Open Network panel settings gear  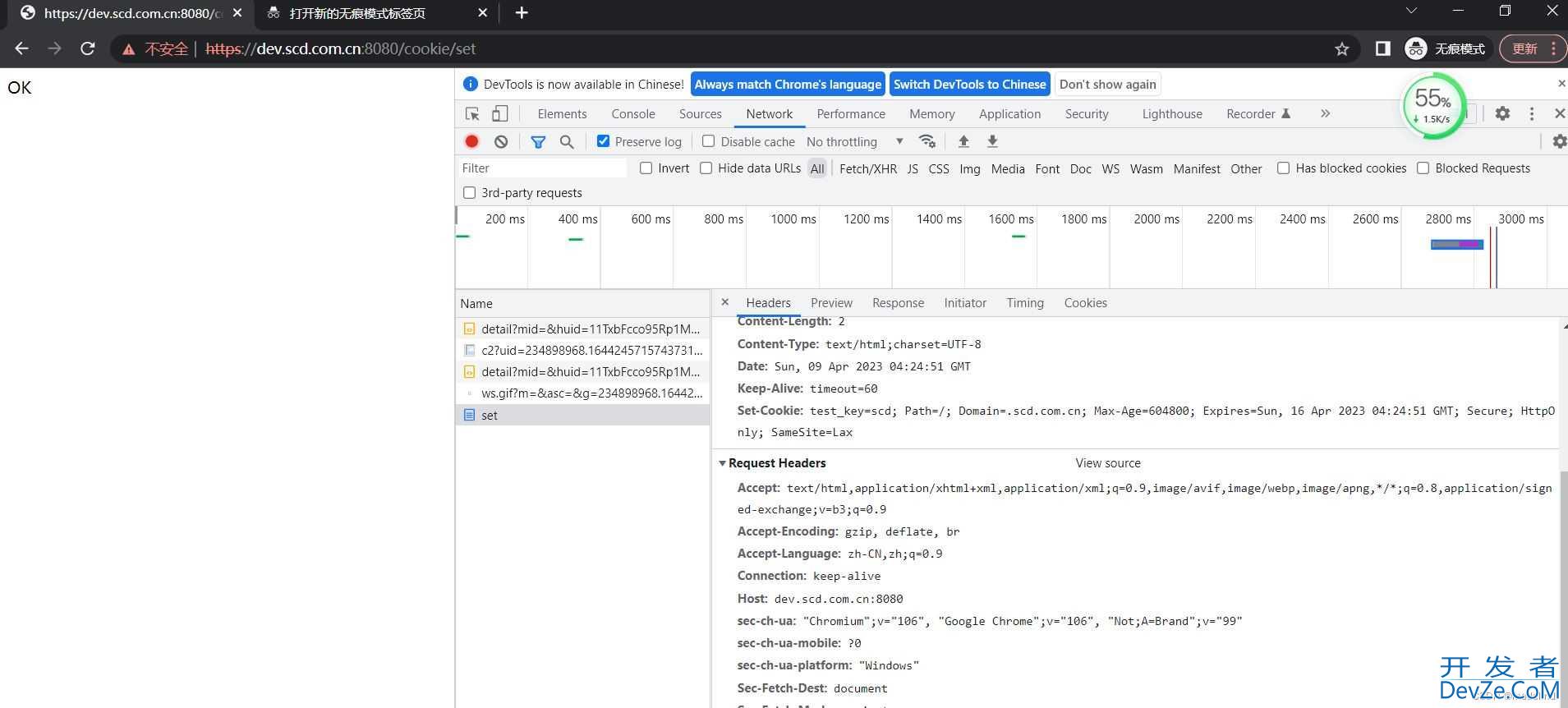click(1559, 141)
